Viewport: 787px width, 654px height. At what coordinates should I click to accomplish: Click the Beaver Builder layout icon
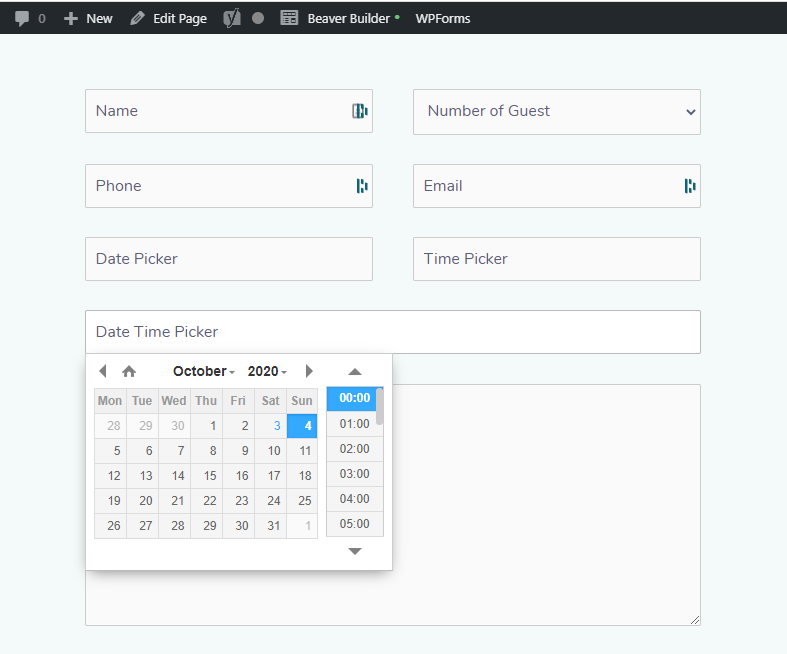coord(289,18)
